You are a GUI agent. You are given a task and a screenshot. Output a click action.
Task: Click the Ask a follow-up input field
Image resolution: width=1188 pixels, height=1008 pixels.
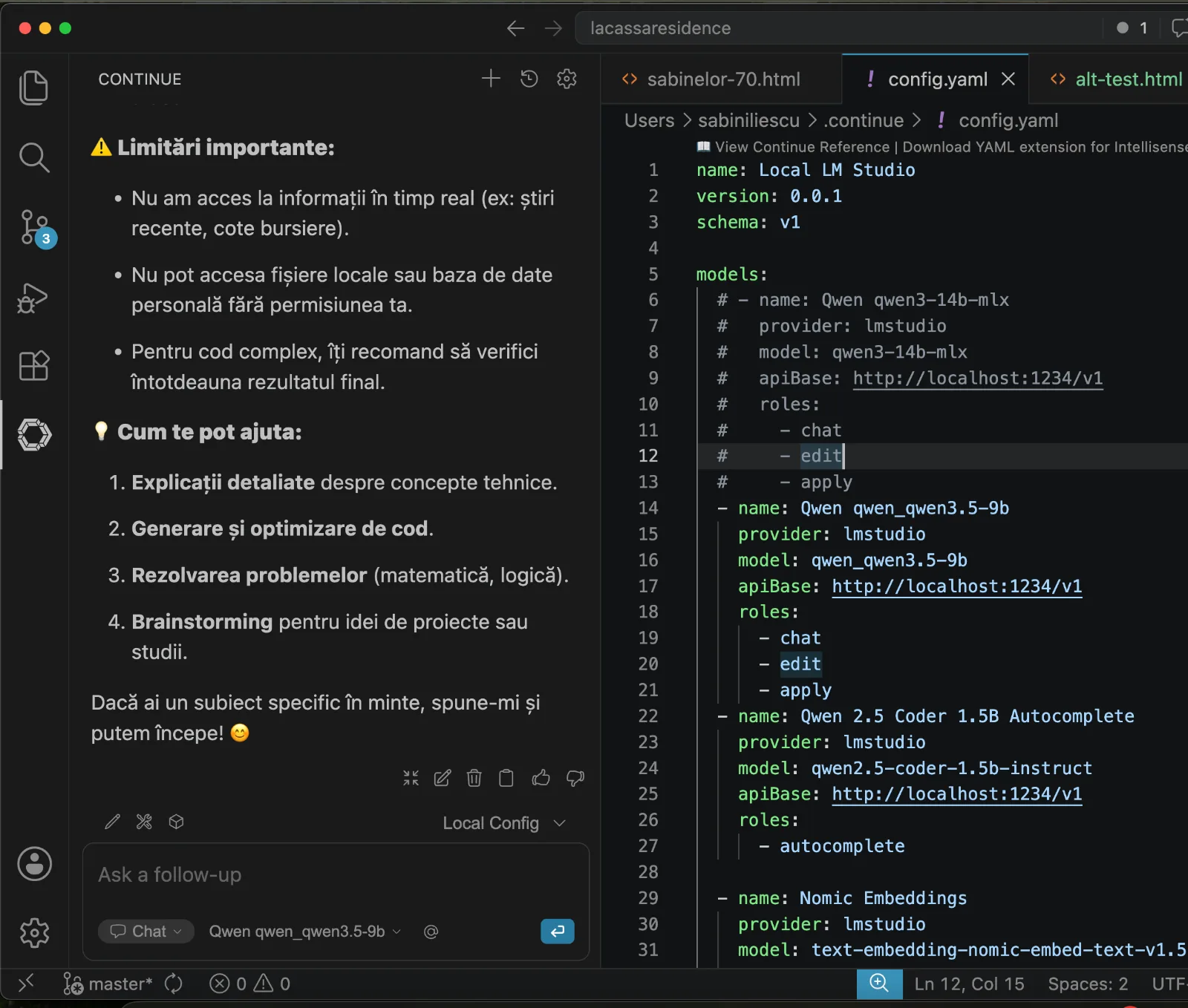pos(336,875)
